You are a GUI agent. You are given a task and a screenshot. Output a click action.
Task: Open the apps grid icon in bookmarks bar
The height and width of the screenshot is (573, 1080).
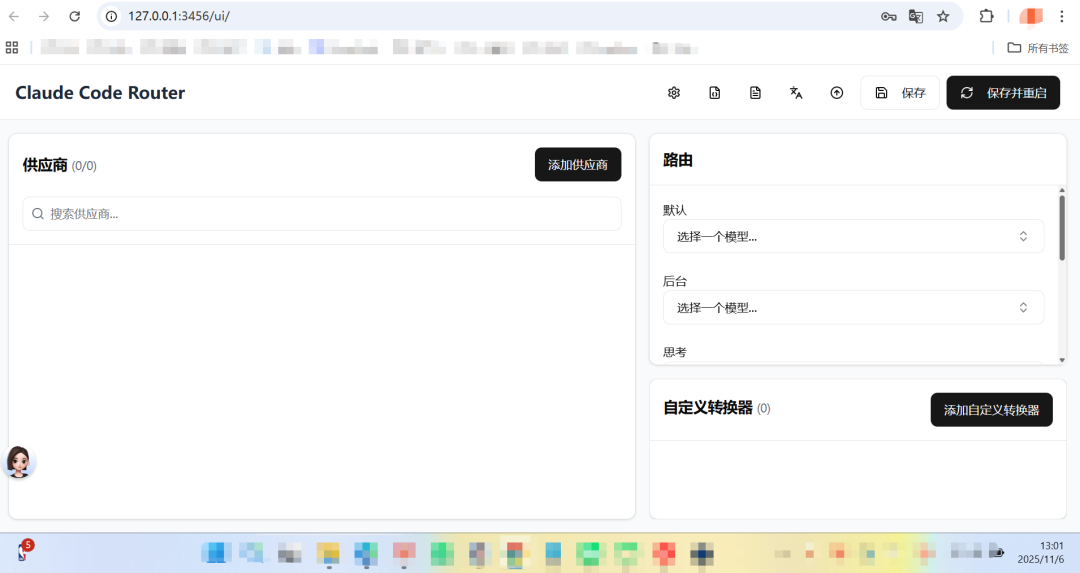[x=12, y=48]
